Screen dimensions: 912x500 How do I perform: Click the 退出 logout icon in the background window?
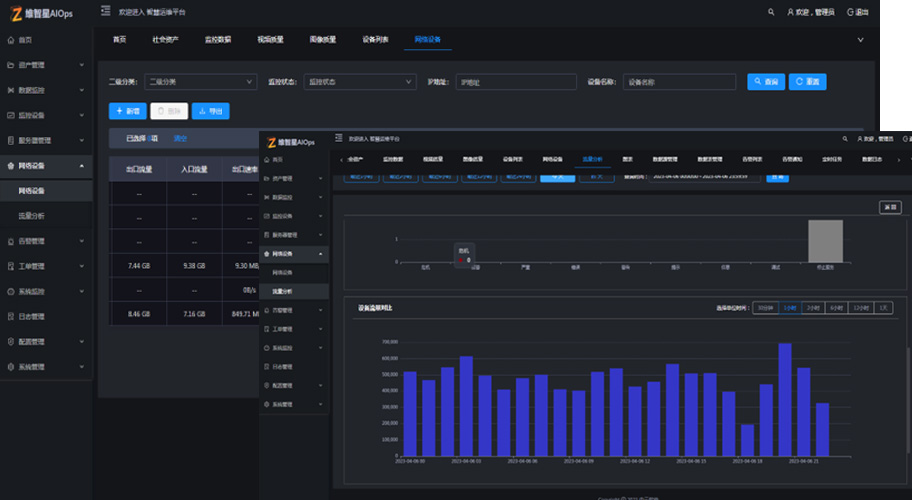(x=851, y=12)
